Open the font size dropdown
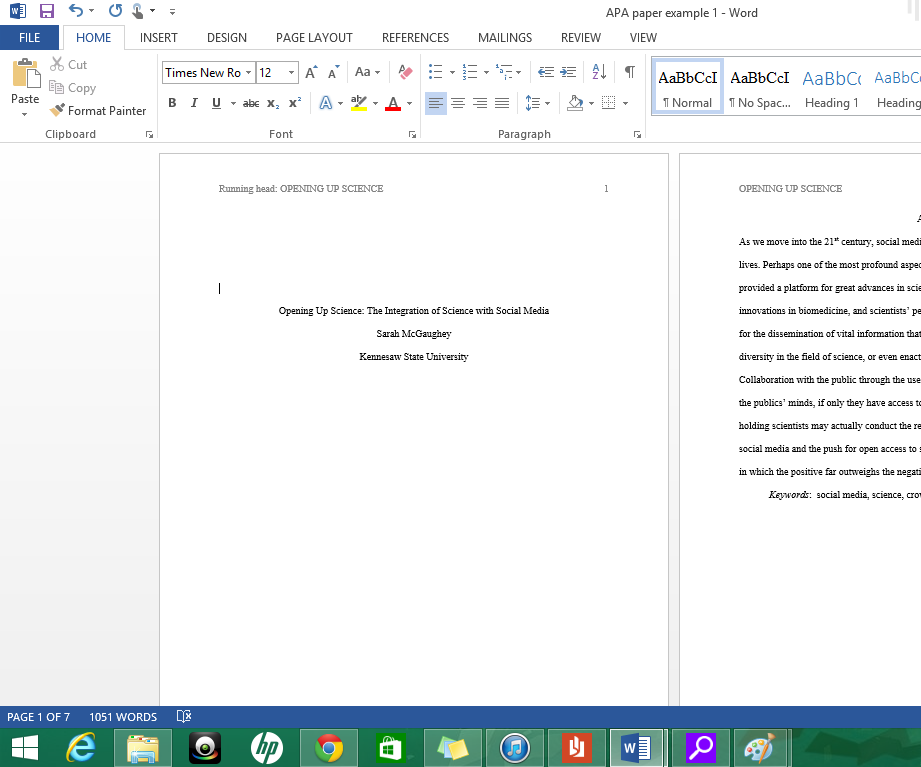Viewport: 921px width, 767px height. pyautogui.click(x=291, y=72)
